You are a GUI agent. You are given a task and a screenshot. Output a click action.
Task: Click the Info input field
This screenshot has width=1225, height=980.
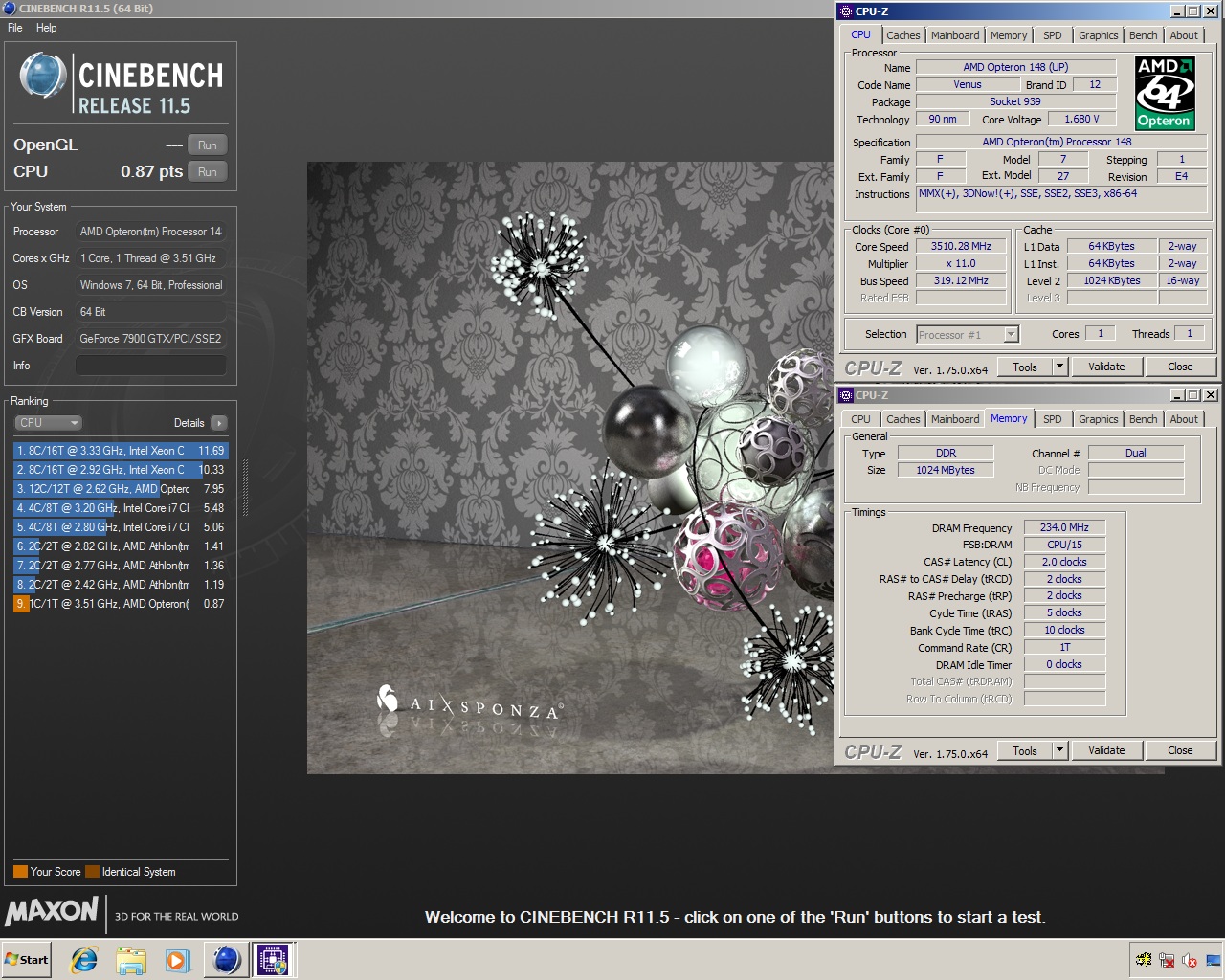[151, 366]
